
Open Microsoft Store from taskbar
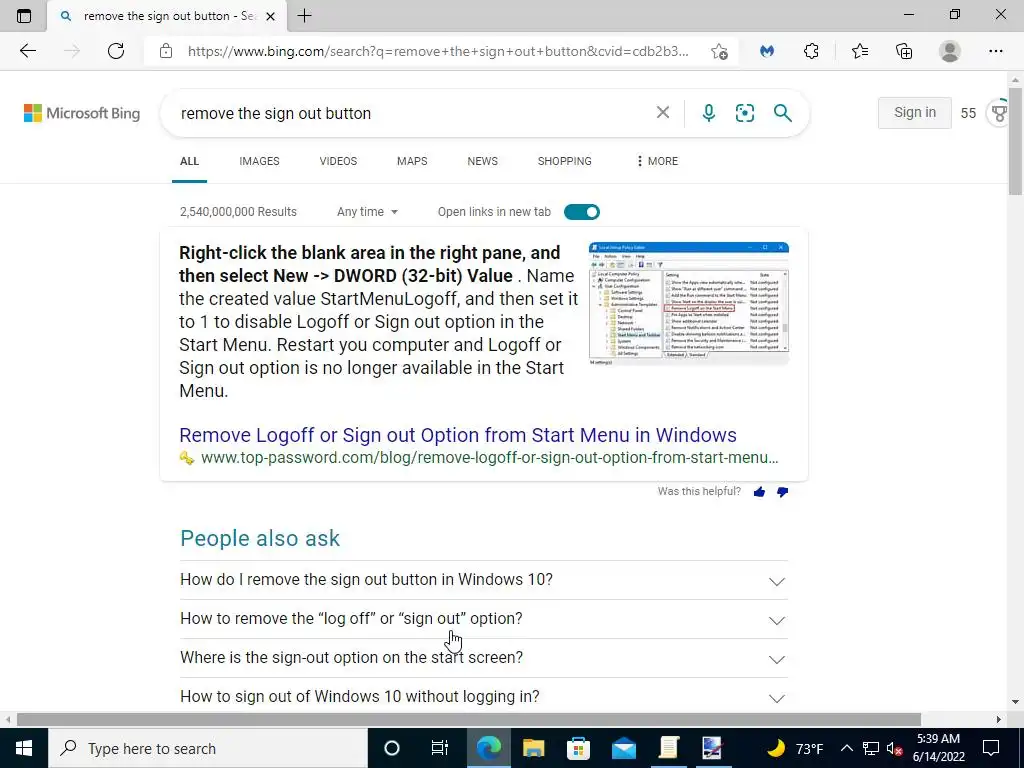click(x=578, y=748)
